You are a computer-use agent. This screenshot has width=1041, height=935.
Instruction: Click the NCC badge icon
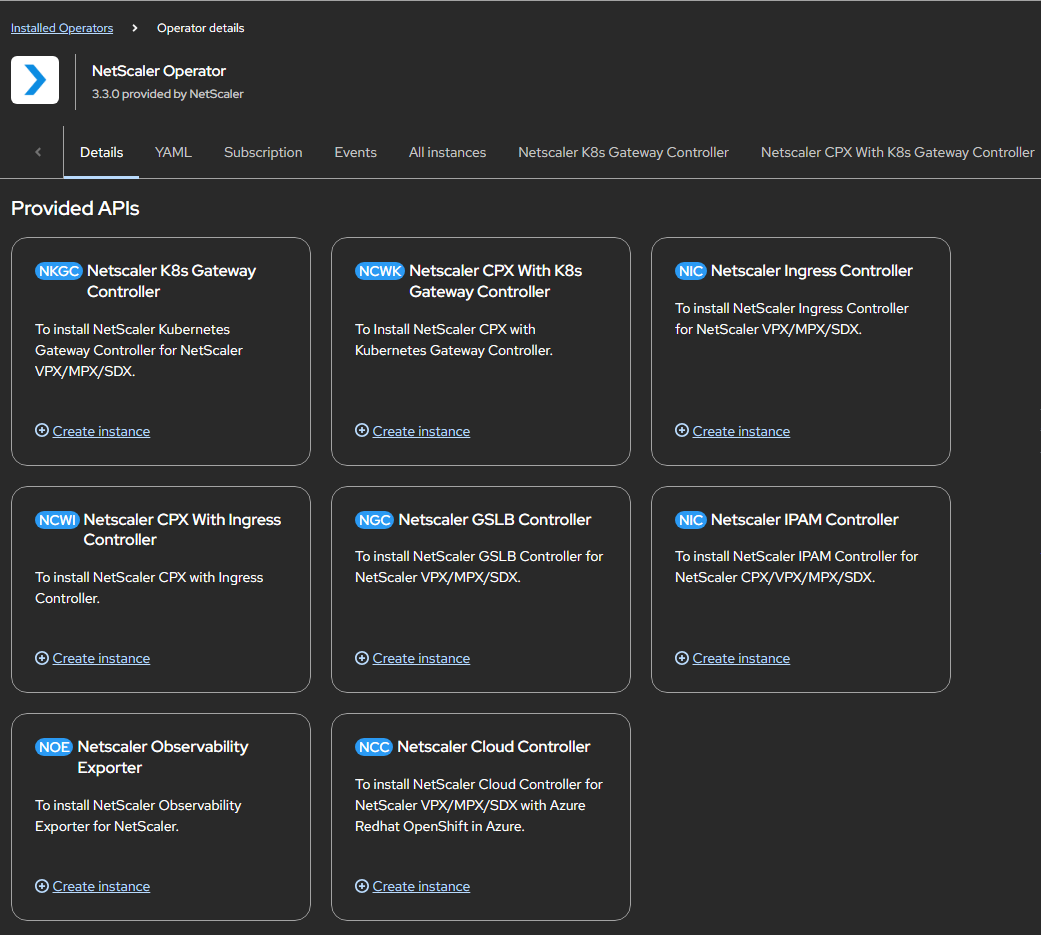pos(374,747)
